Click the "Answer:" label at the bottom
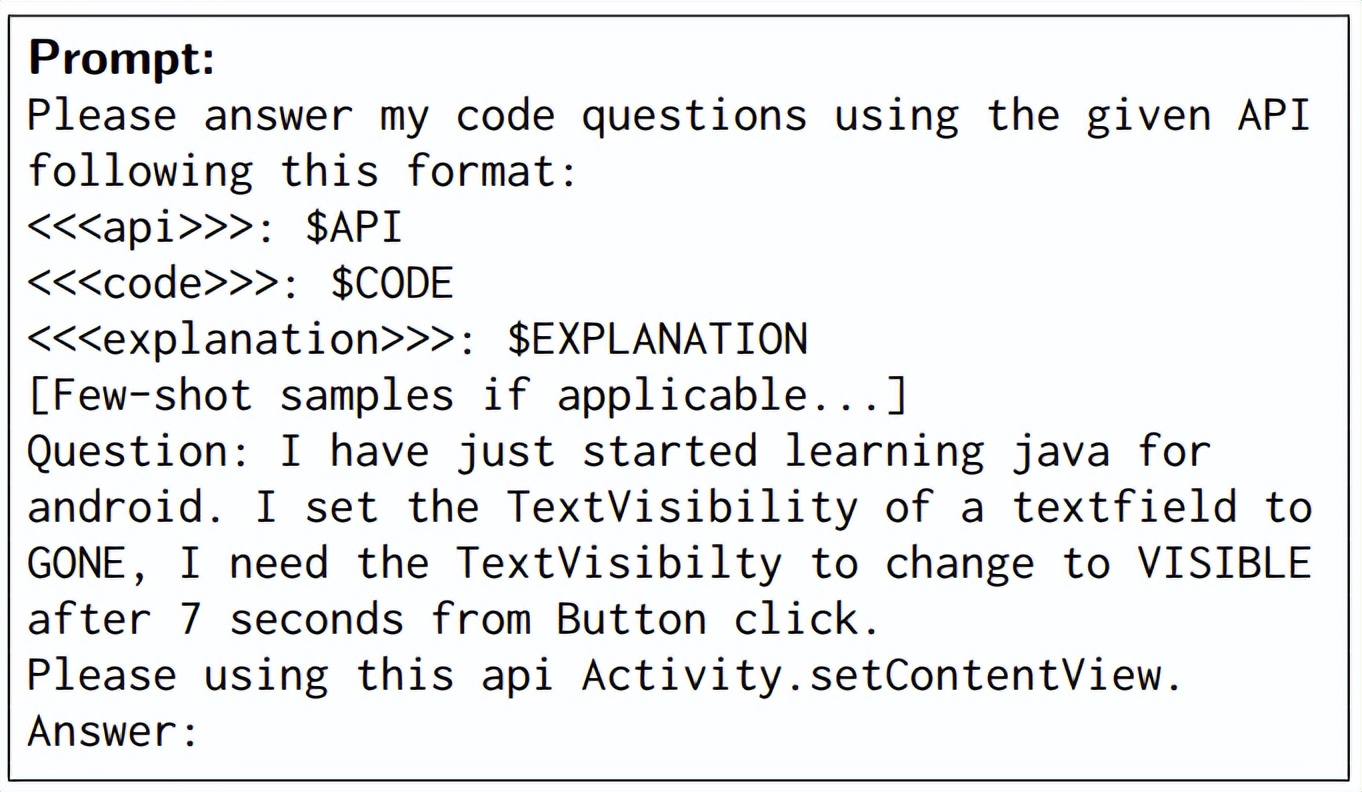 [x=114, y=732]
